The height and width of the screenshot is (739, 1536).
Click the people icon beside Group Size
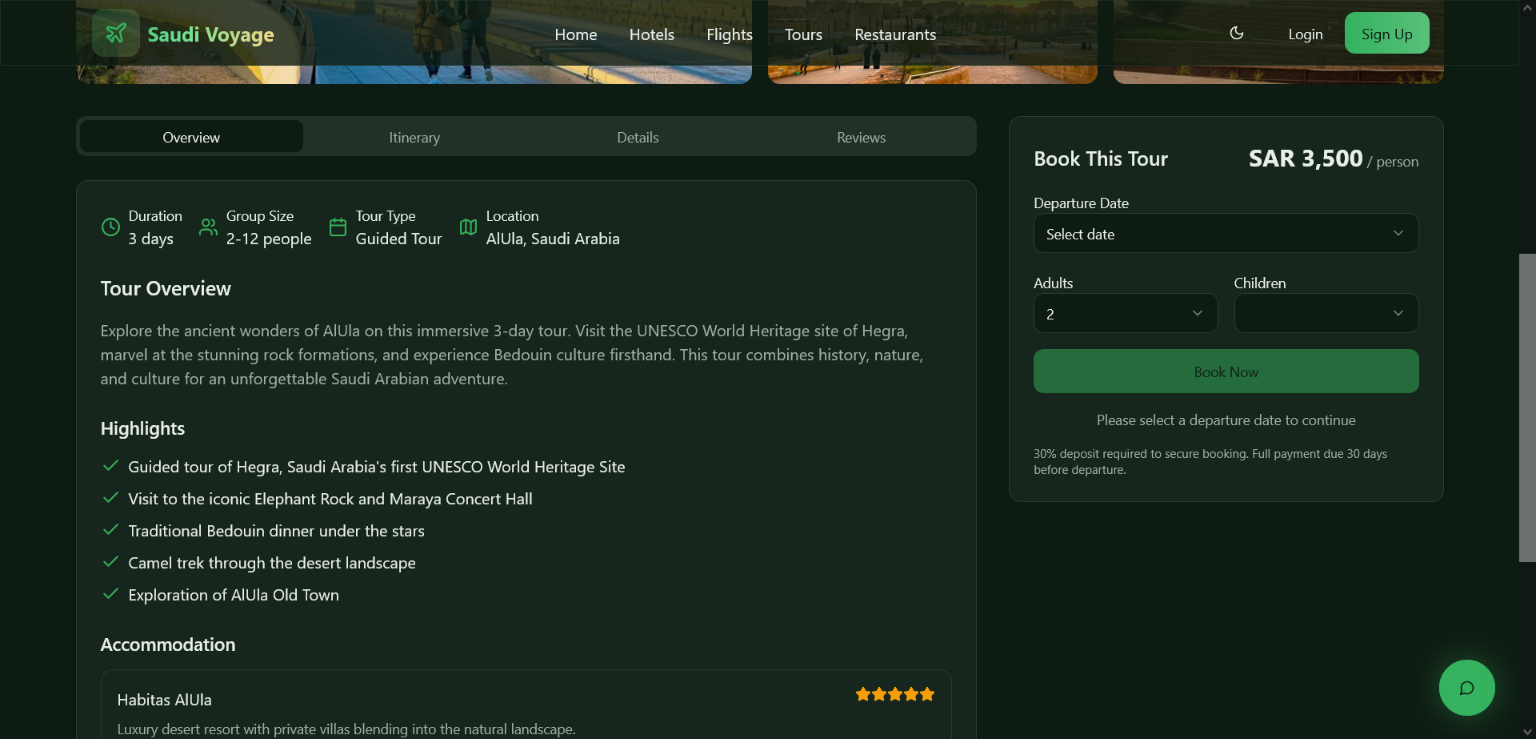pyautogui.click(x=208, y=227)
